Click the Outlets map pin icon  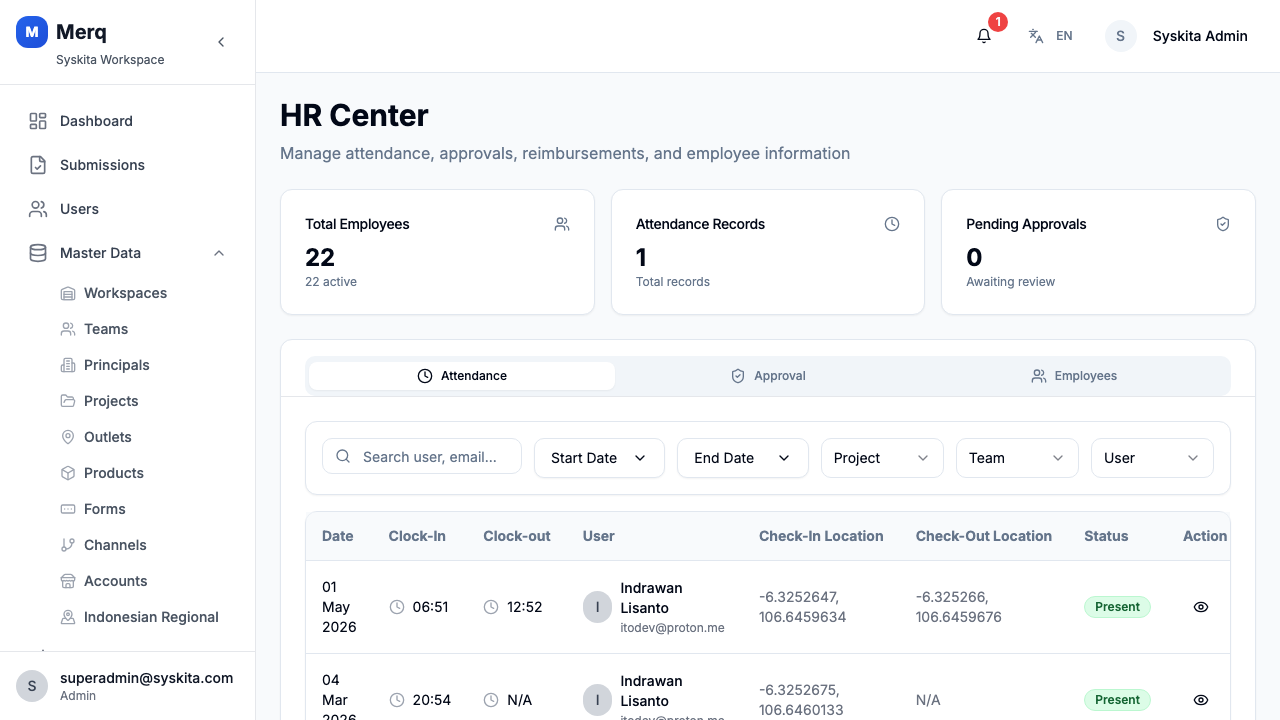pos(68,437)
